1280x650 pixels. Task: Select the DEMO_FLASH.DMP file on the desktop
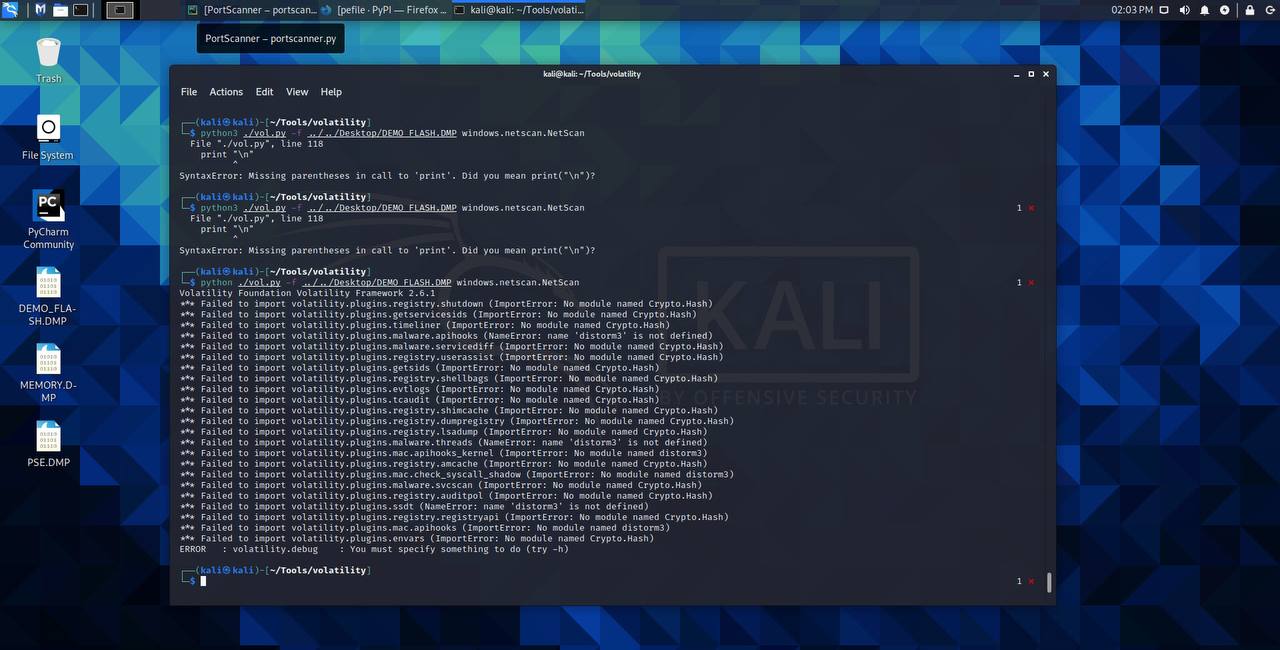click(48, 297)
